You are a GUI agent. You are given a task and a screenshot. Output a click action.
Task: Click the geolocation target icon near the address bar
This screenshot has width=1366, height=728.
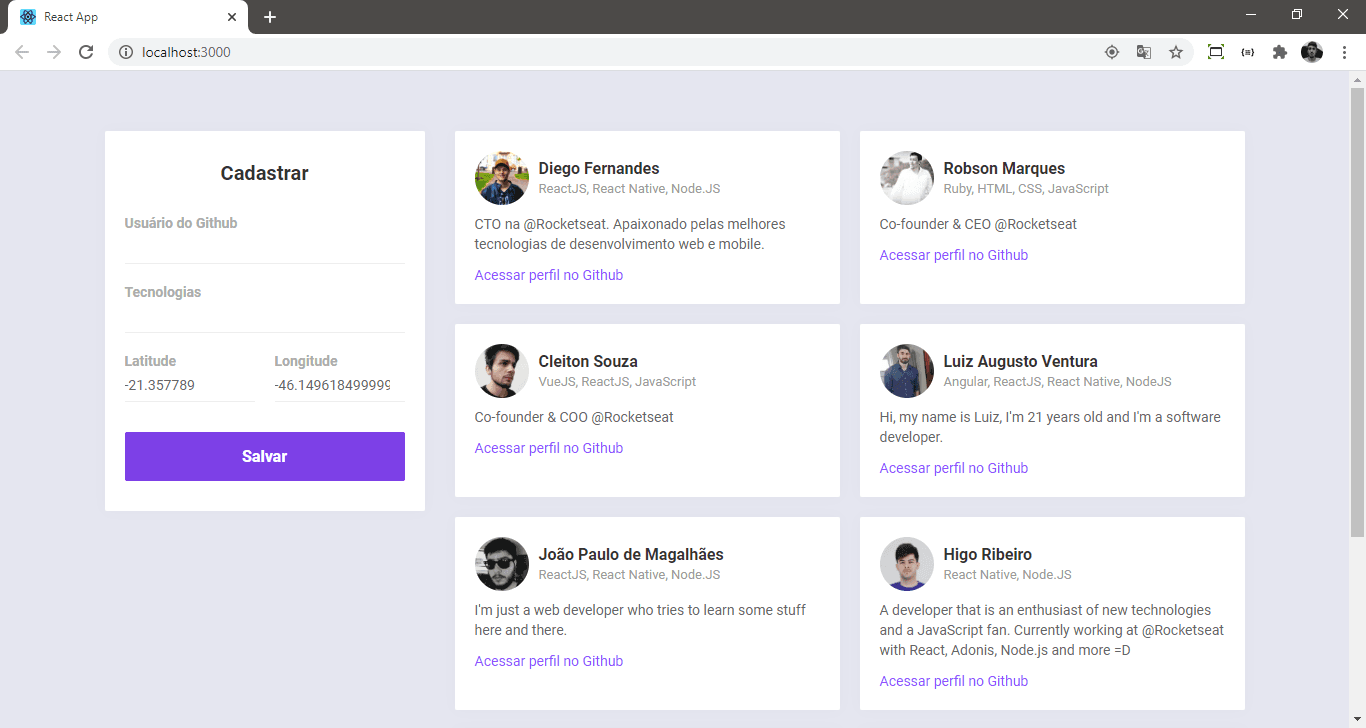coord(1112,51)
